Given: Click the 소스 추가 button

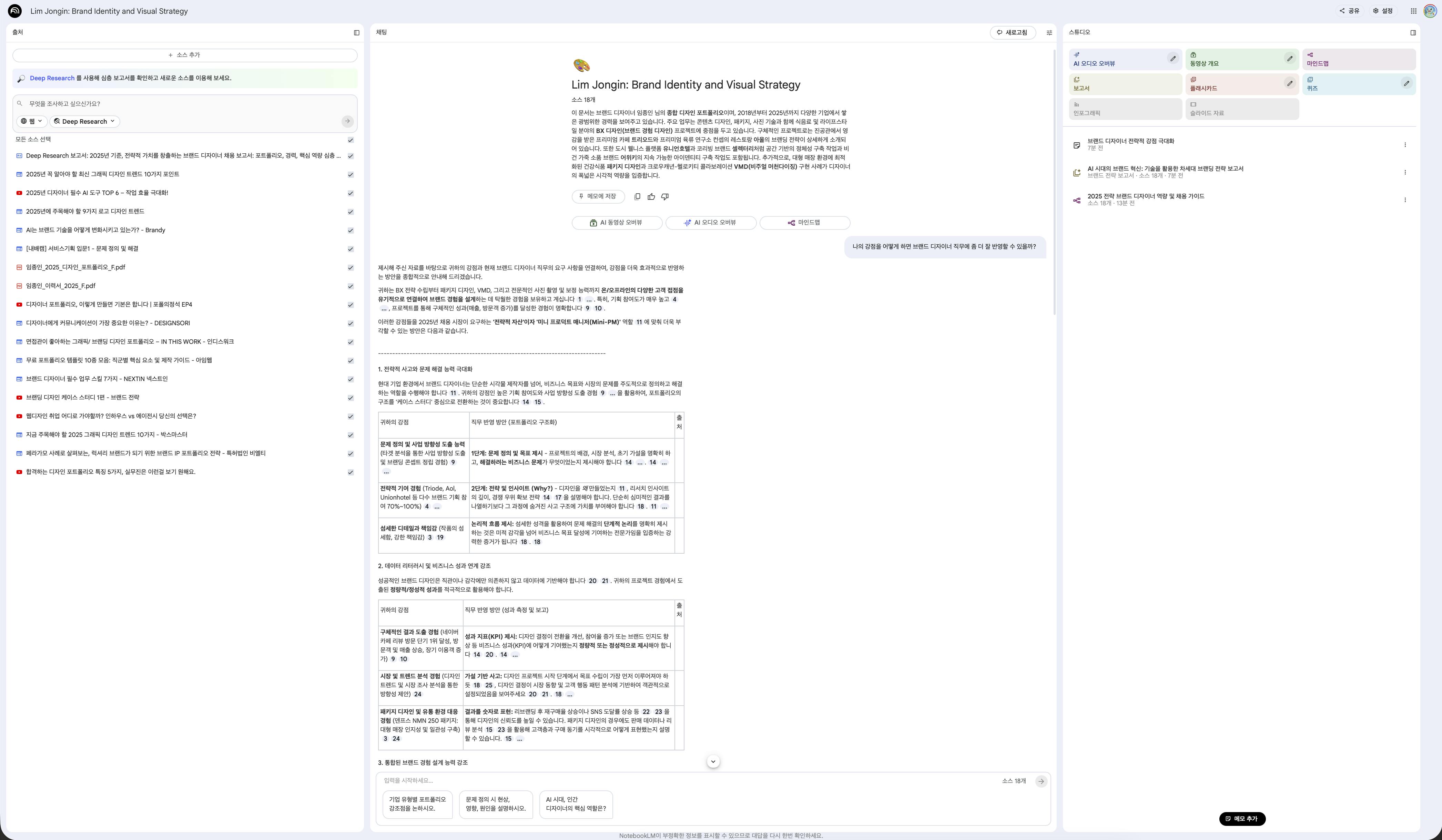Looking at the screenshot, I should 185,55.
